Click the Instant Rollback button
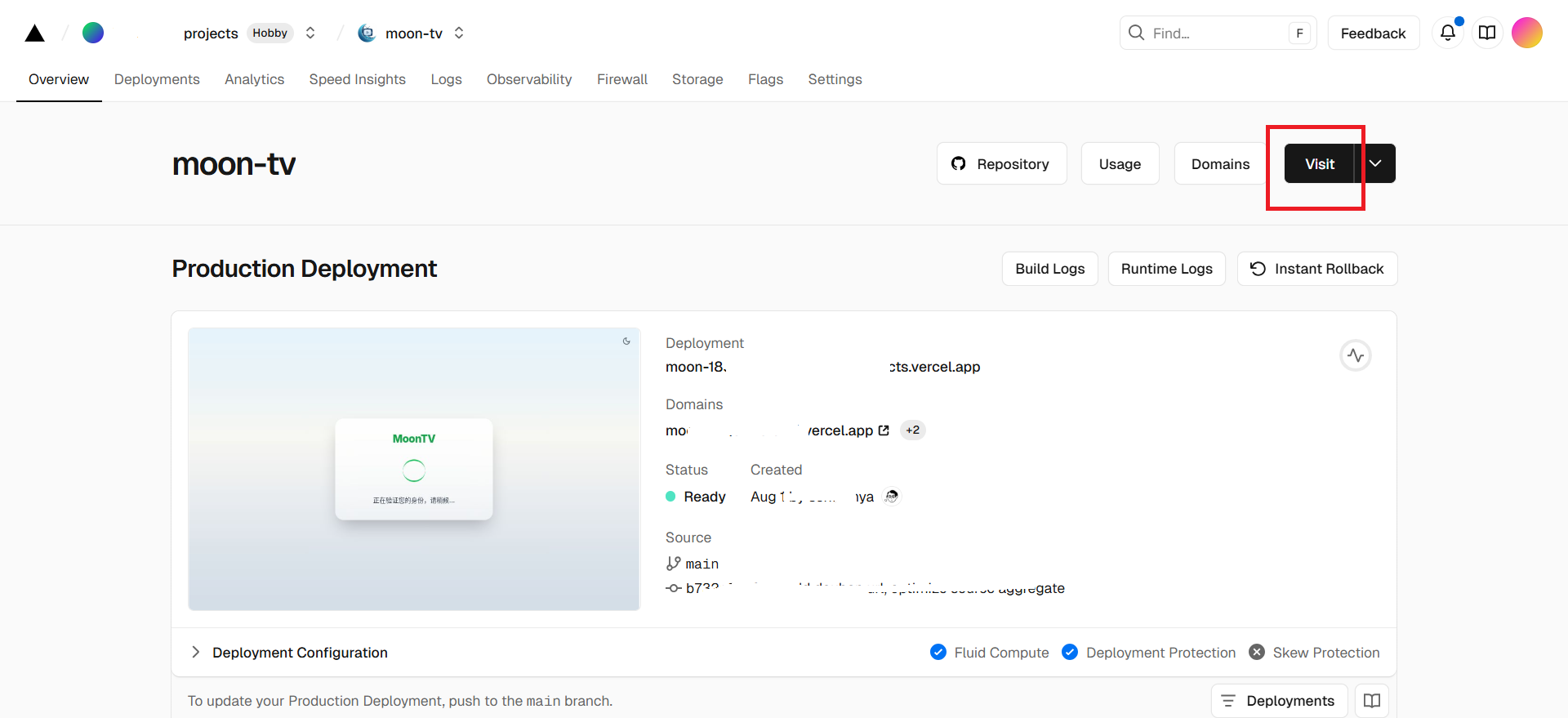 [1316, 269]
